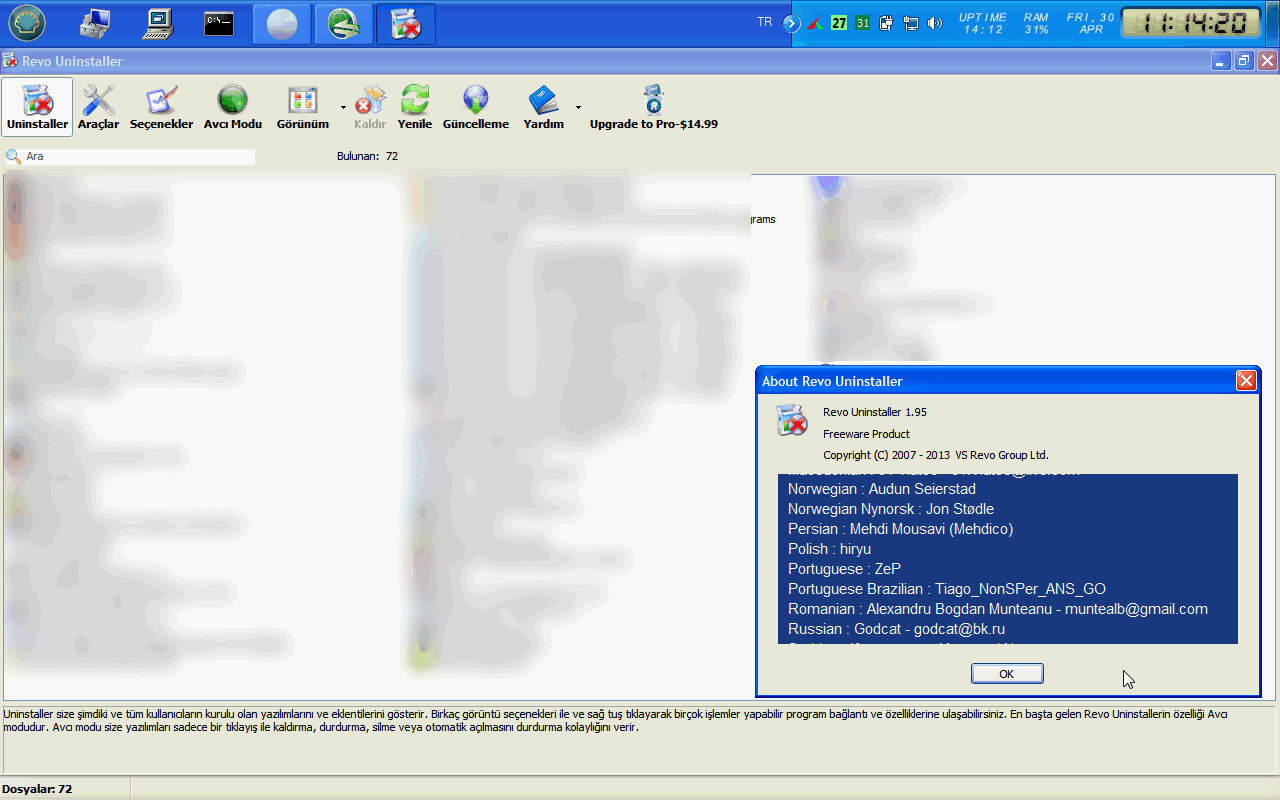Screen dimensions: 1280x800
Task: Expand the hidden tray icons arrow
Action: click(x=792, y=23)
